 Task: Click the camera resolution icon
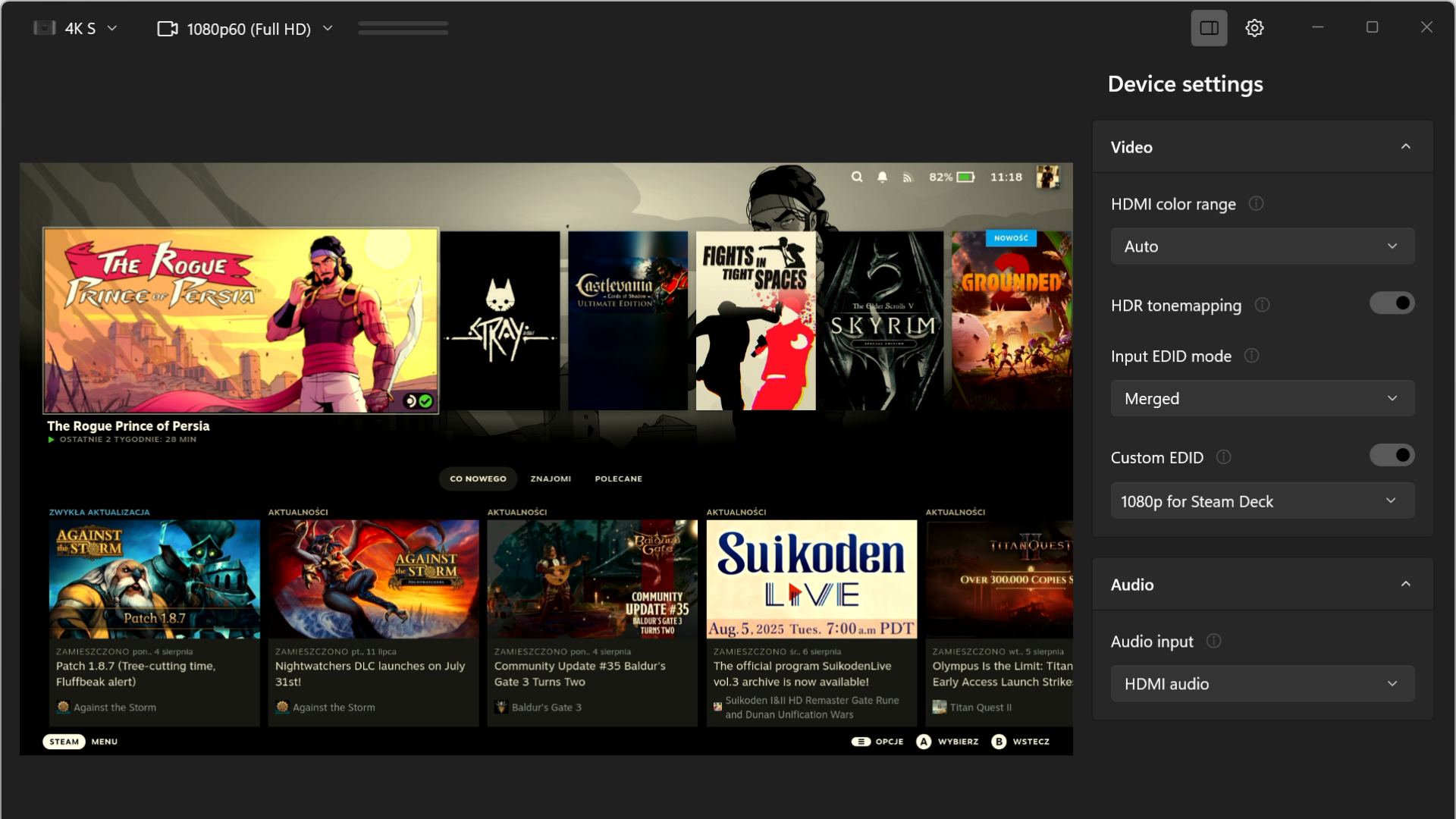(167, 29)
